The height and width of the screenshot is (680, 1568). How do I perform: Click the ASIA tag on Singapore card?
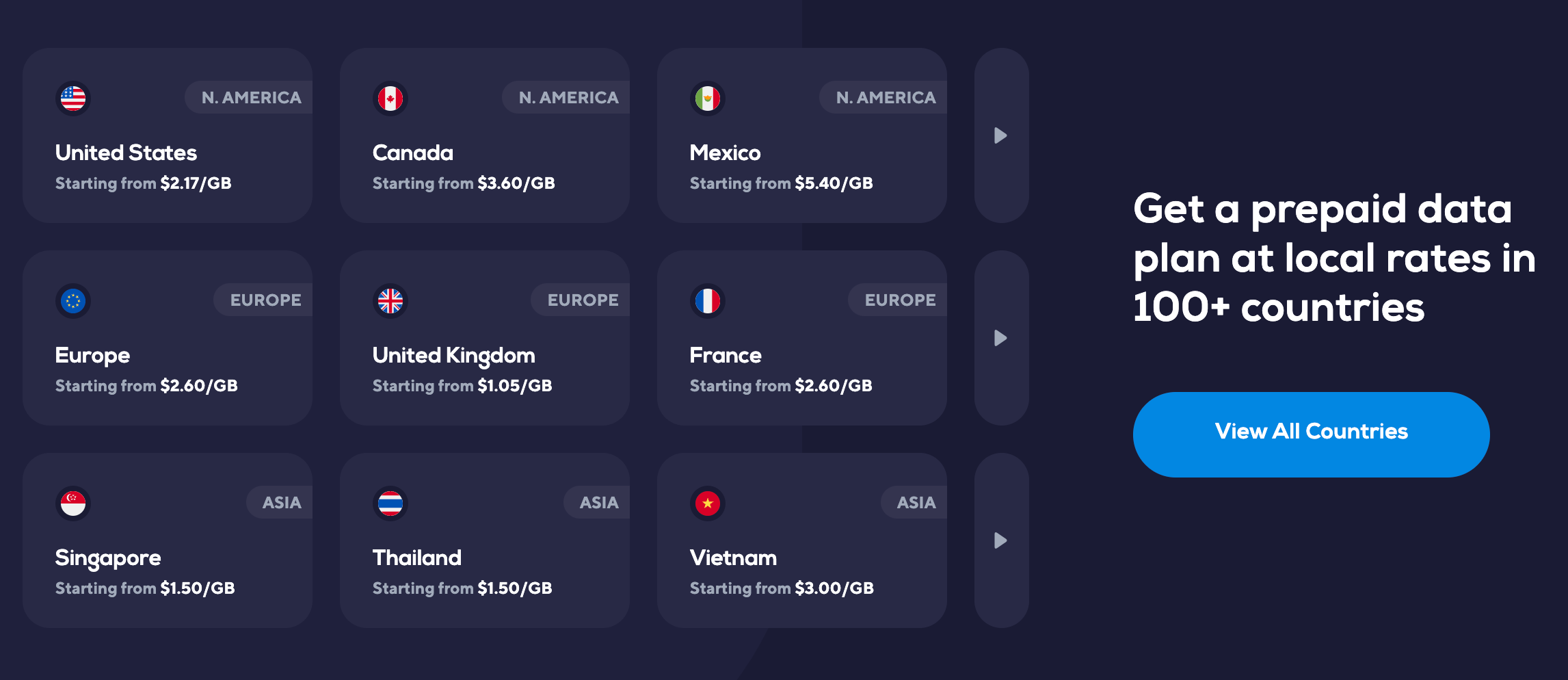[281, 503]
